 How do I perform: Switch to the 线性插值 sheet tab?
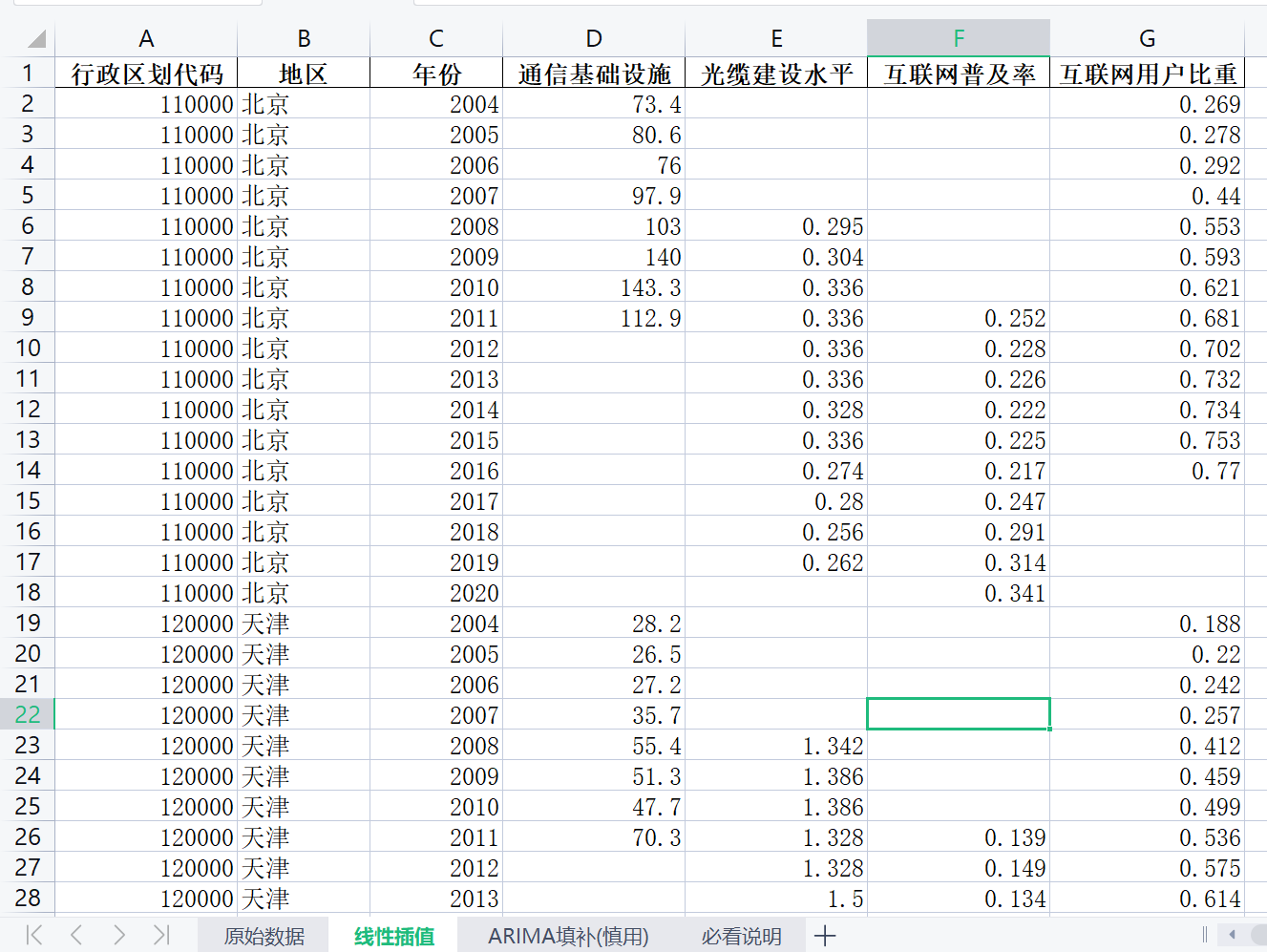pyautogui.click(x=393, y=936)
